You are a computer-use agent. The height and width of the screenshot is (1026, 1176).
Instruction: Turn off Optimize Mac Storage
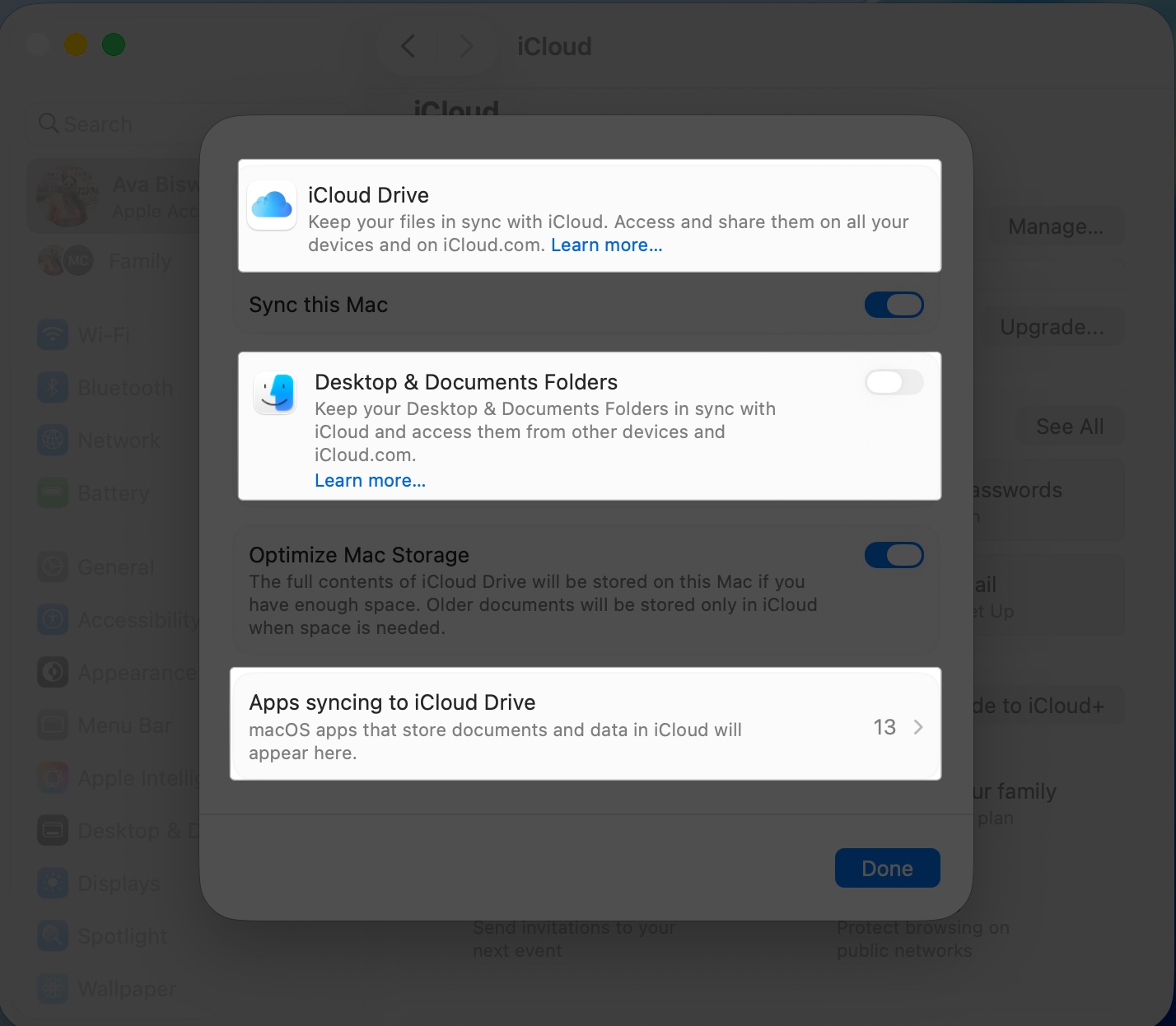(894, 555)
